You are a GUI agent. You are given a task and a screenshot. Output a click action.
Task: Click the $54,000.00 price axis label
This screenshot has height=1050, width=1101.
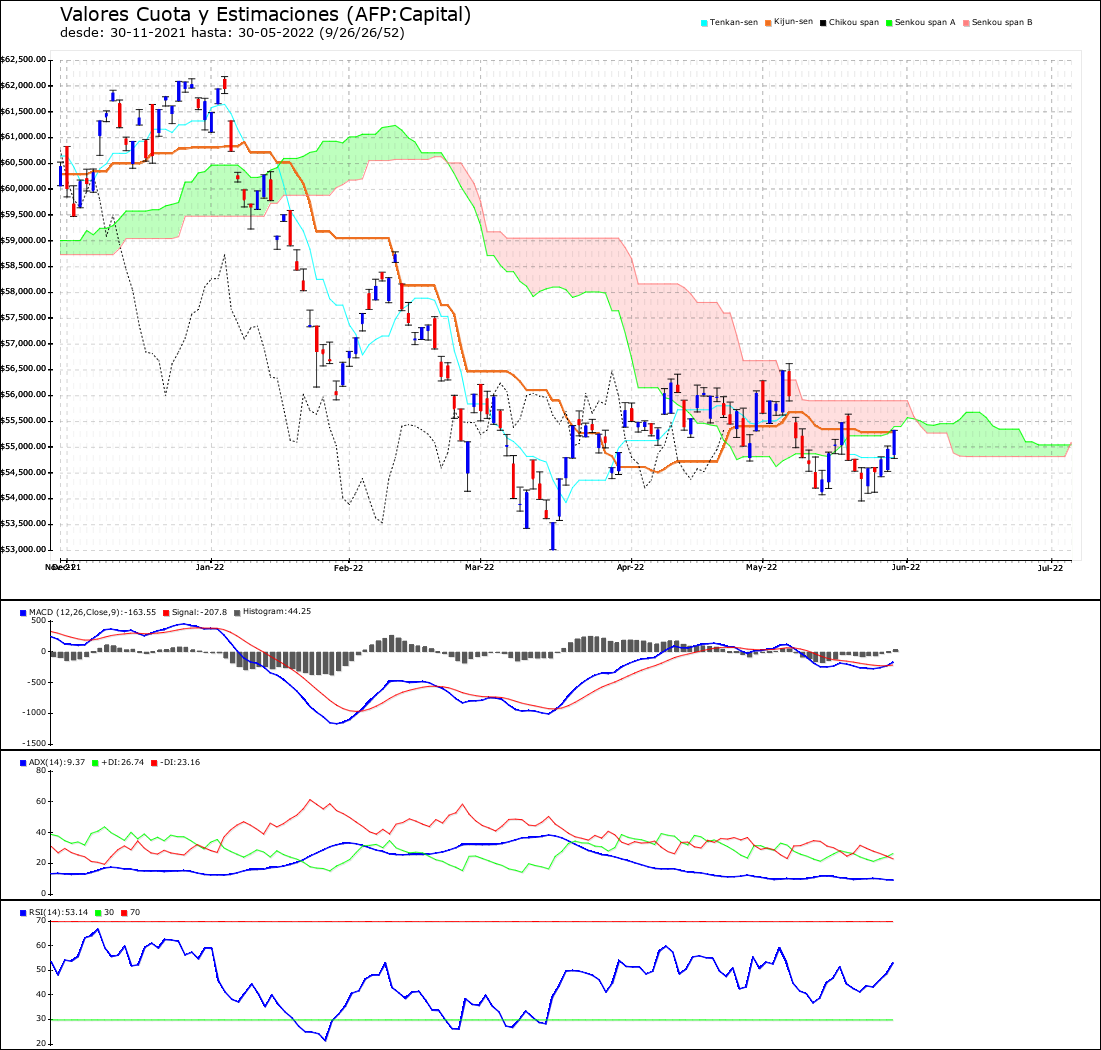23,498
